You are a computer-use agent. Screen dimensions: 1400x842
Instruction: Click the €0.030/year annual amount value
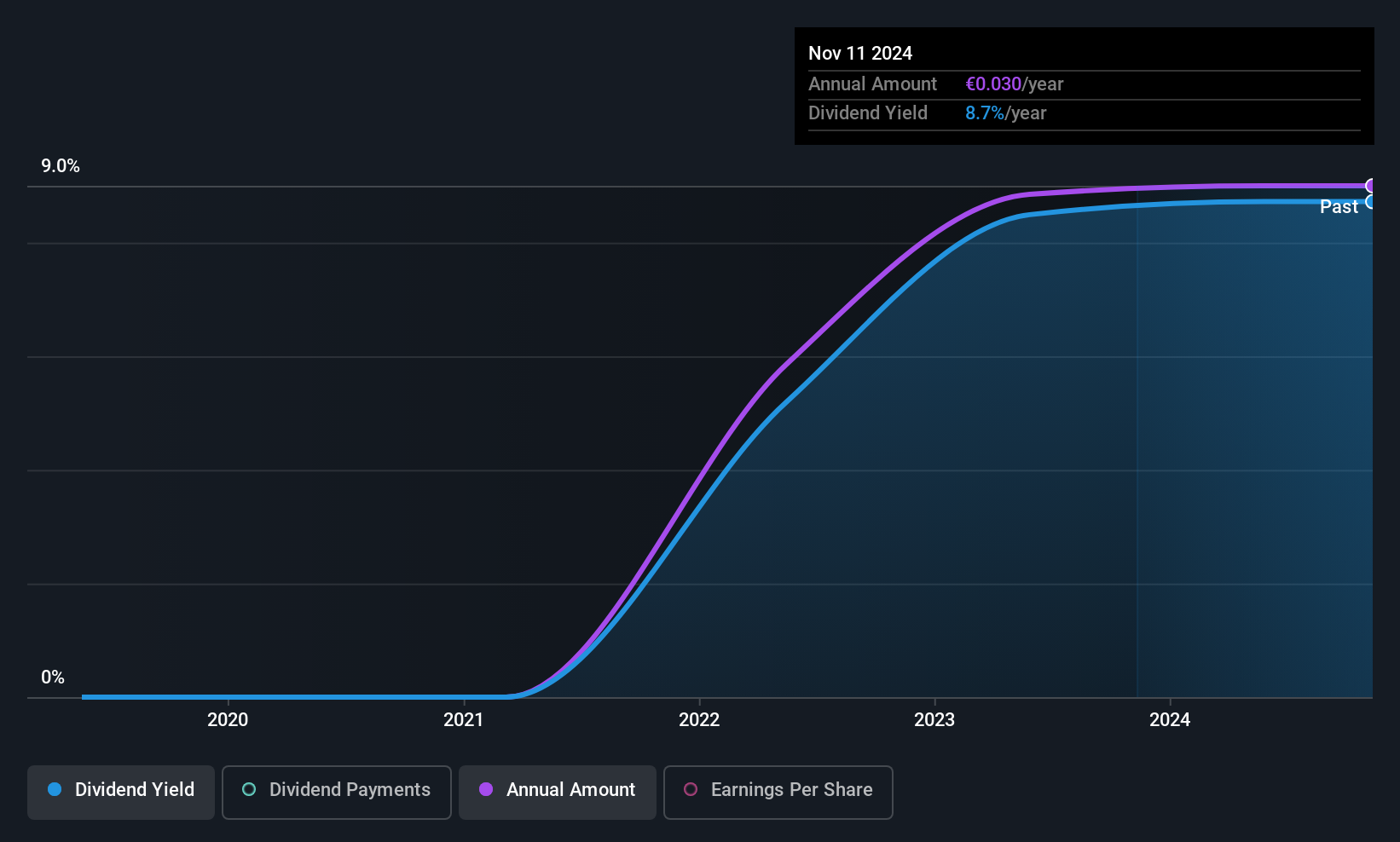click(1015, 84)
